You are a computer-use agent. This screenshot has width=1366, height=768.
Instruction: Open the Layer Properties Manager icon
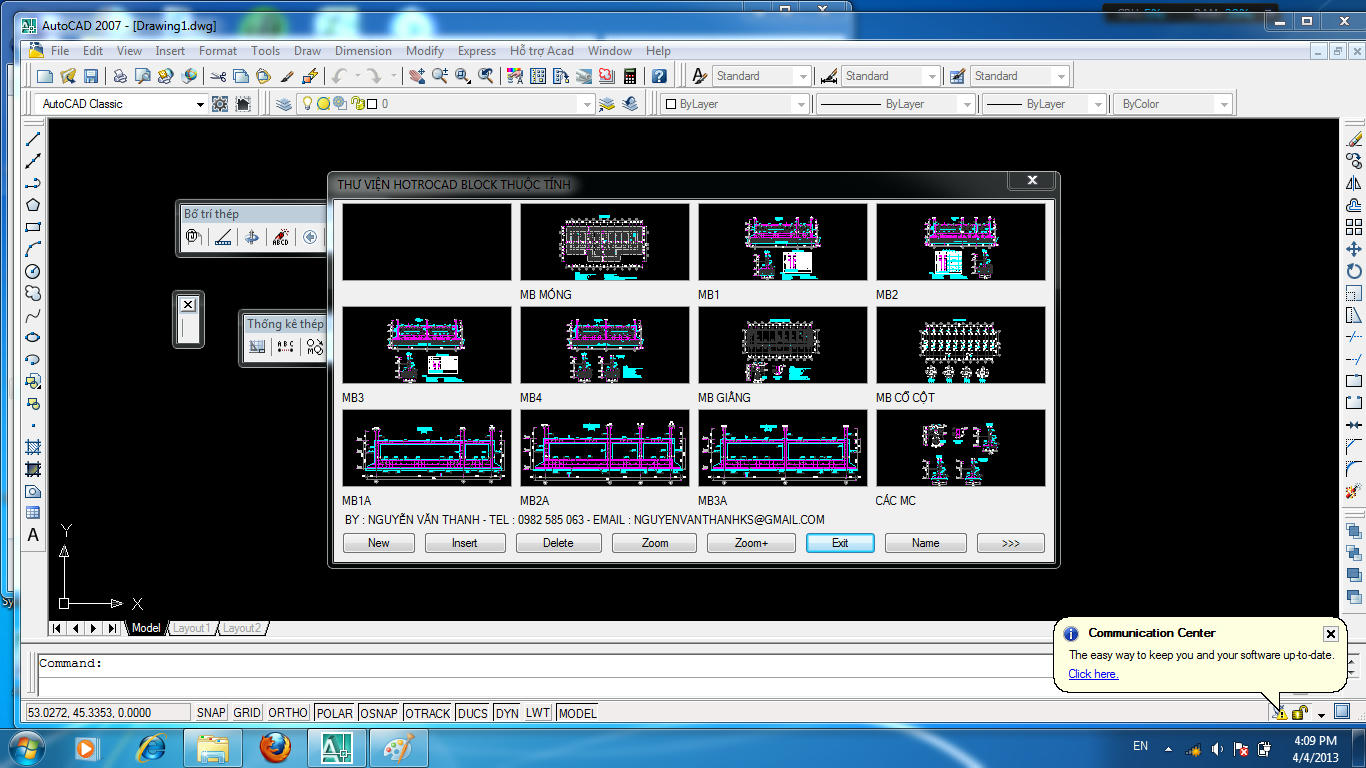tap(284, 104)
